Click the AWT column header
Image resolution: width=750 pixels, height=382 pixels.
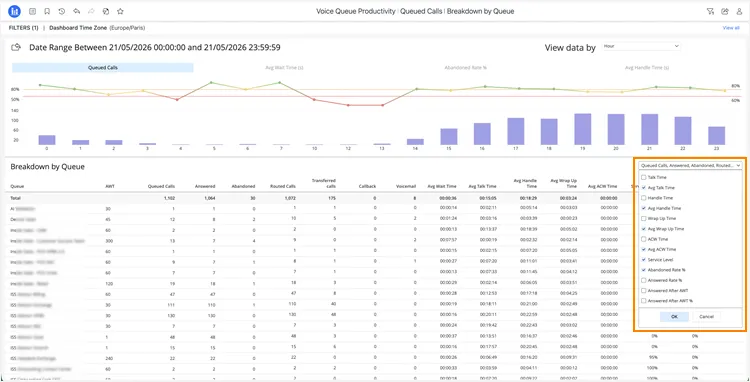110,186
